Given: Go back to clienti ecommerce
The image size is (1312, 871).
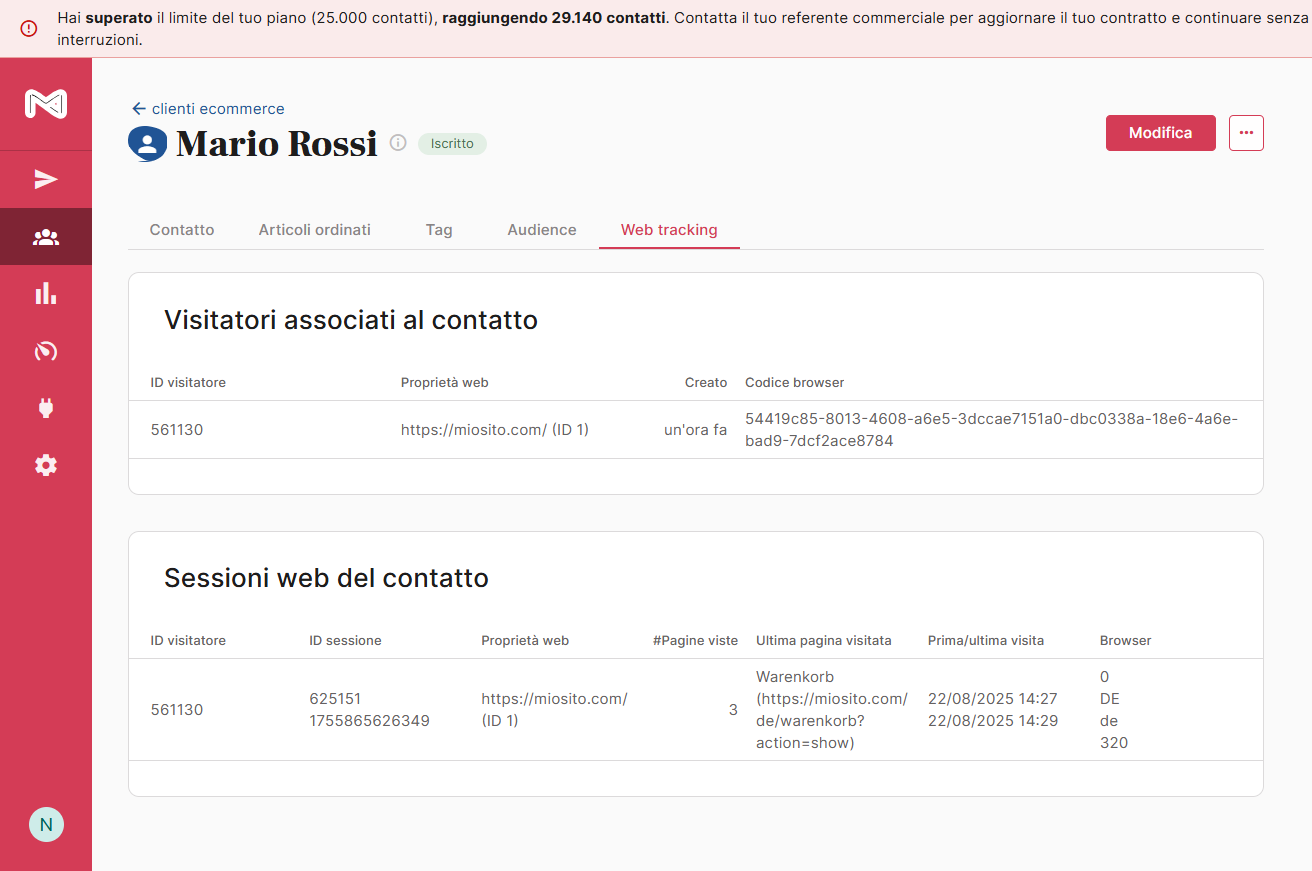Looking at the screenshot, I should pos(208,109).
